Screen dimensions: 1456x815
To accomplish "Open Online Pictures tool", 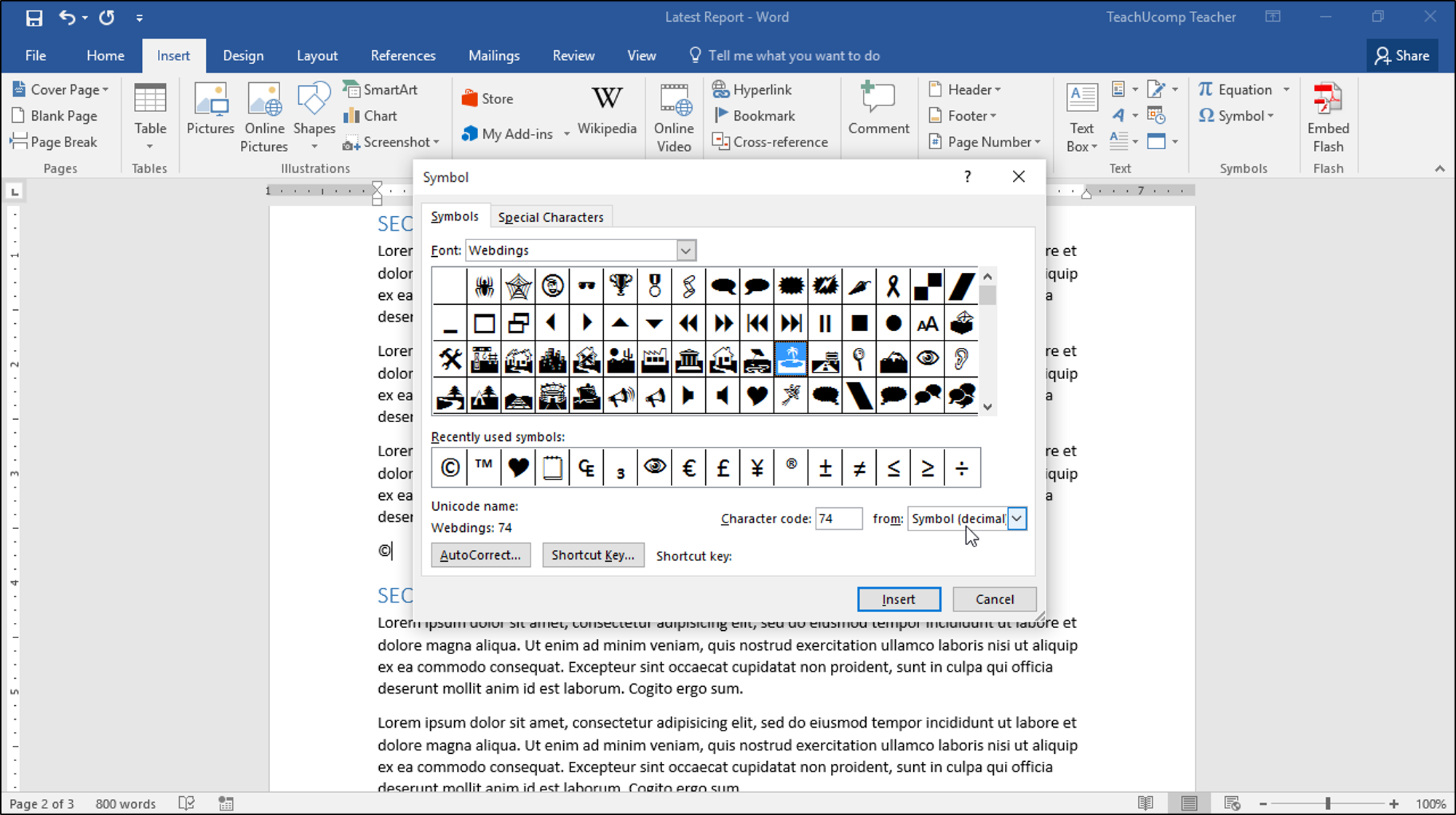I will pyautogui.click(x=264, y=116).
